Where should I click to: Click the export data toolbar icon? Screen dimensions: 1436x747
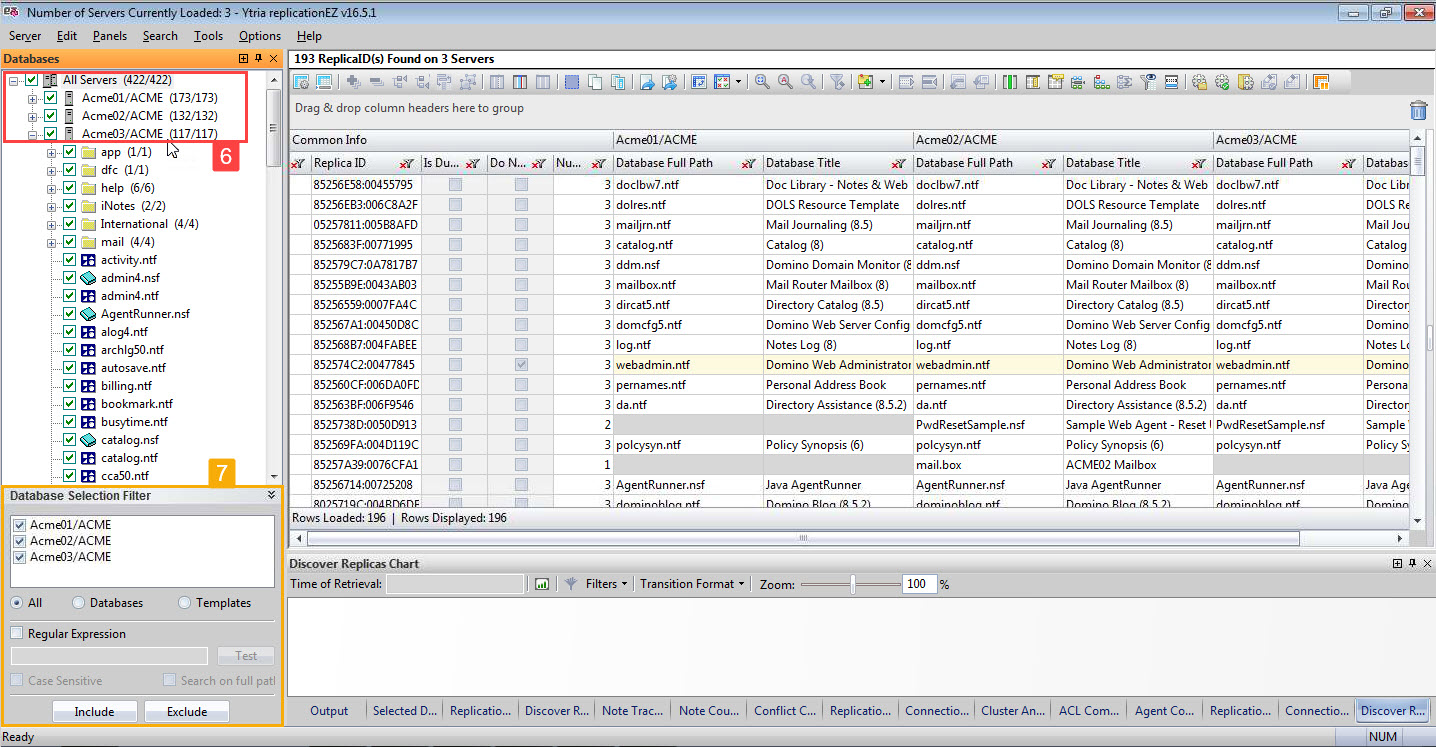point(648,81)
